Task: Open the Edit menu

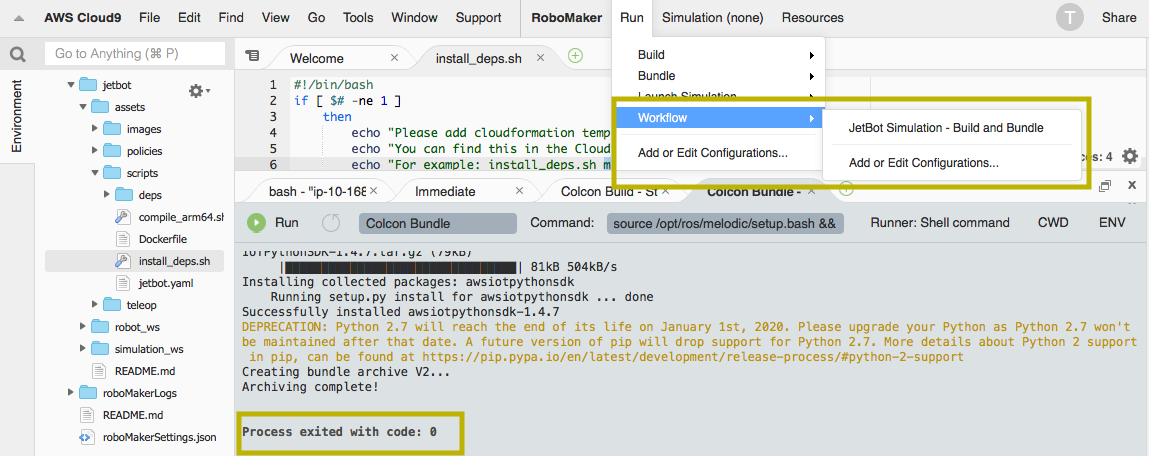Action: (189, 18)
